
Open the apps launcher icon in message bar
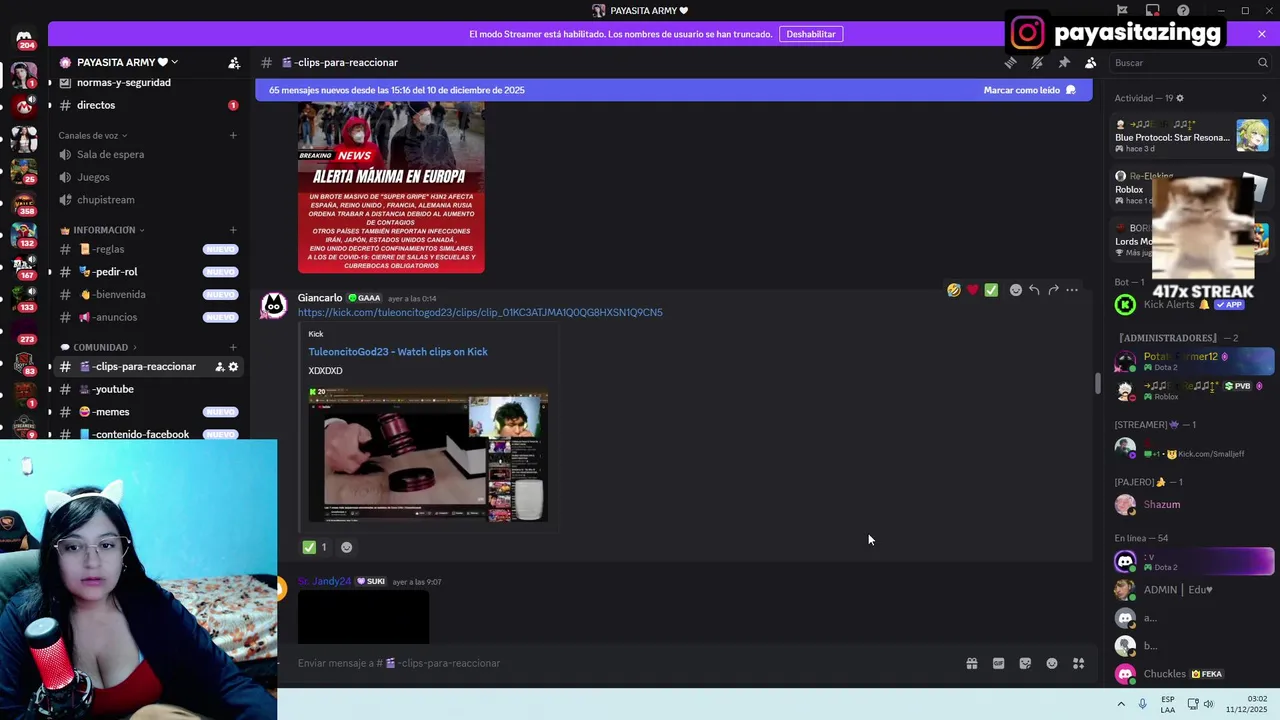[1079, 663]
